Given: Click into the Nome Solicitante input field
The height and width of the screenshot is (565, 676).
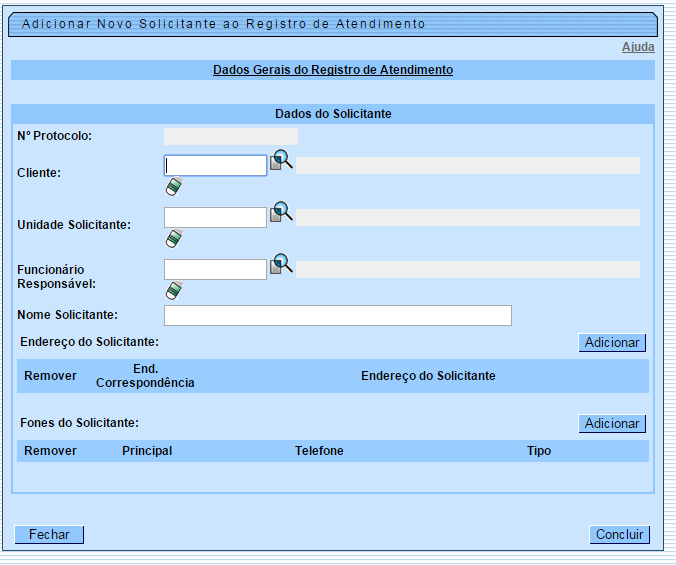Looking at the screenshot, I should point(338,315).
